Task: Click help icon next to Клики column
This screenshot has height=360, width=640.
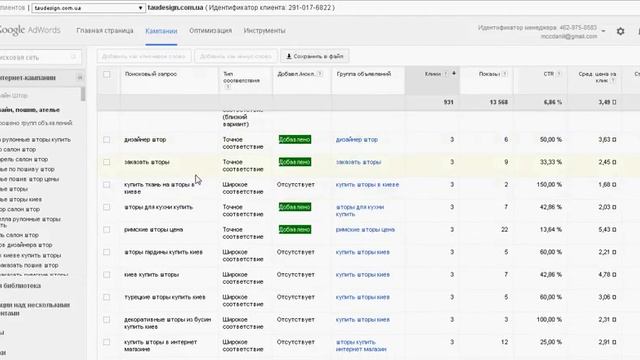Action: coord(446,74)
